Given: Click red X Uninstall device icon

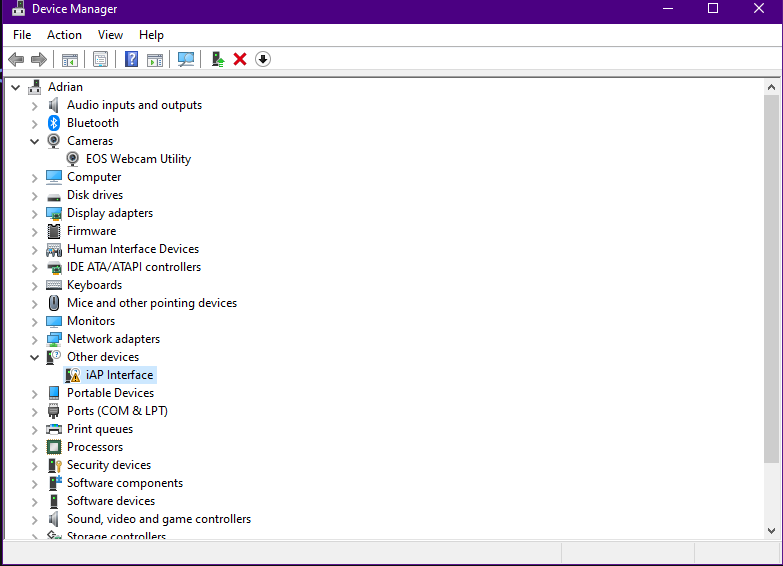Looking at the screenshot, I should pos(240,59).
